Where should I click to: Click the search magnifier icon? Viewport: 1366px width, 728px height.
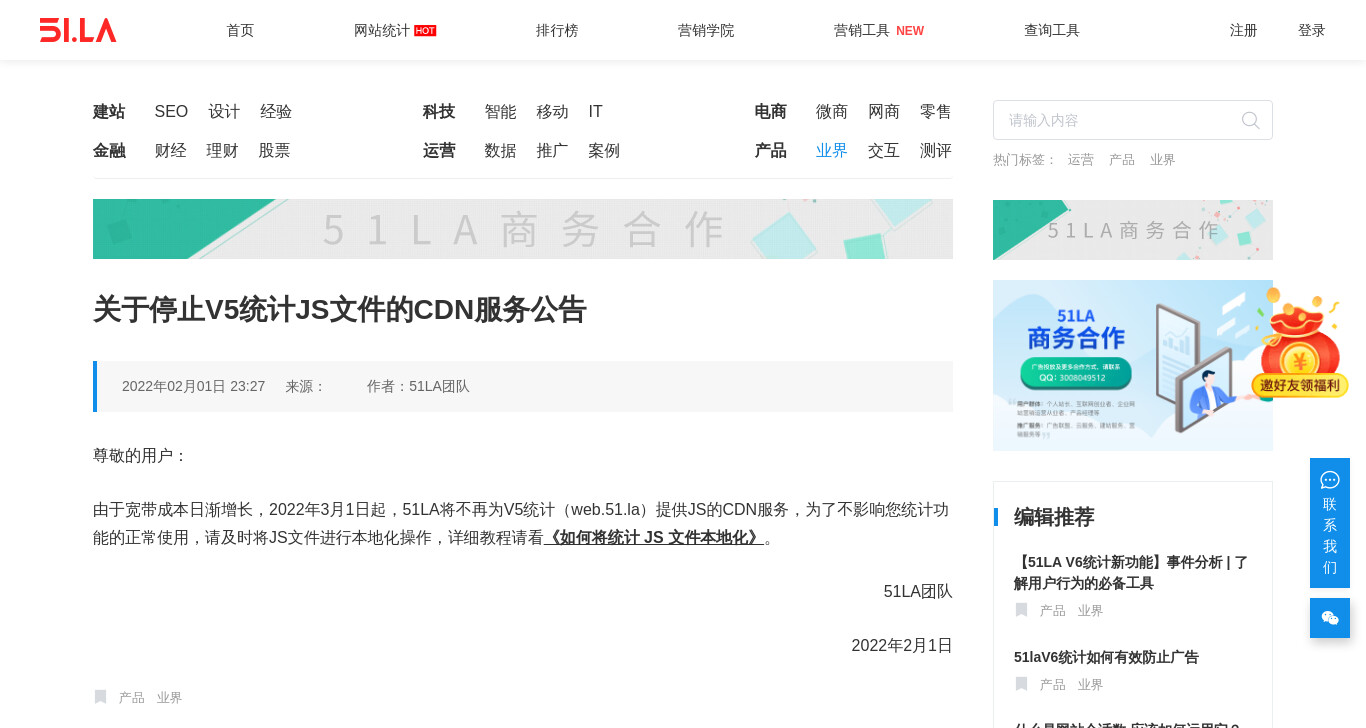(1250, 120)
